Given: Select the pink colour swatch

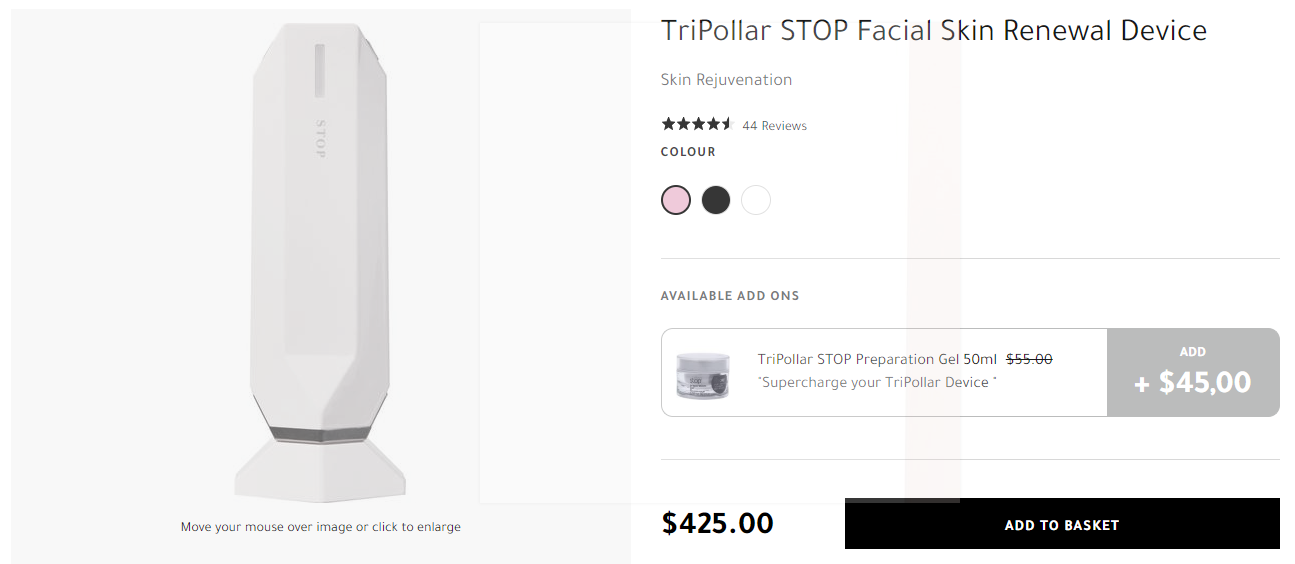Looking at the screenshot, I should pos(676,200).
